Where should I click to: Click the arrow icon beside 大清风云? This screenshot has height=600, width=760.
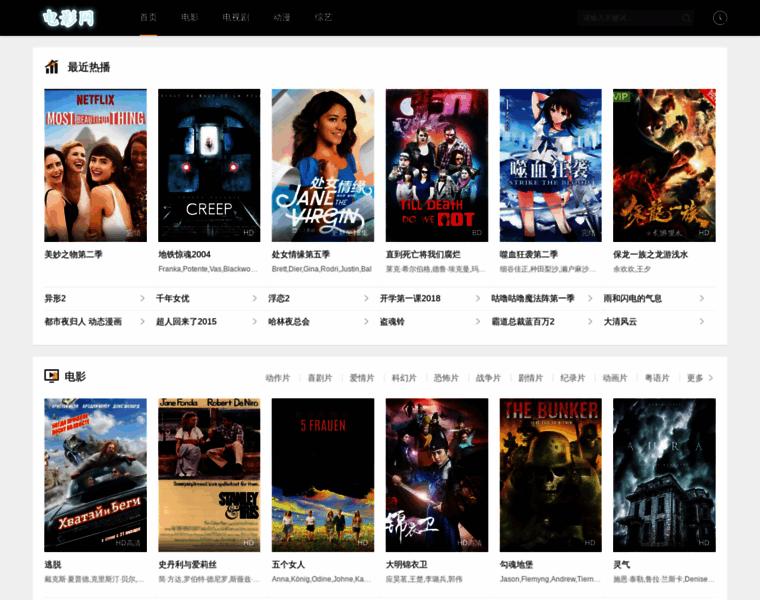[x=702, y=321]
